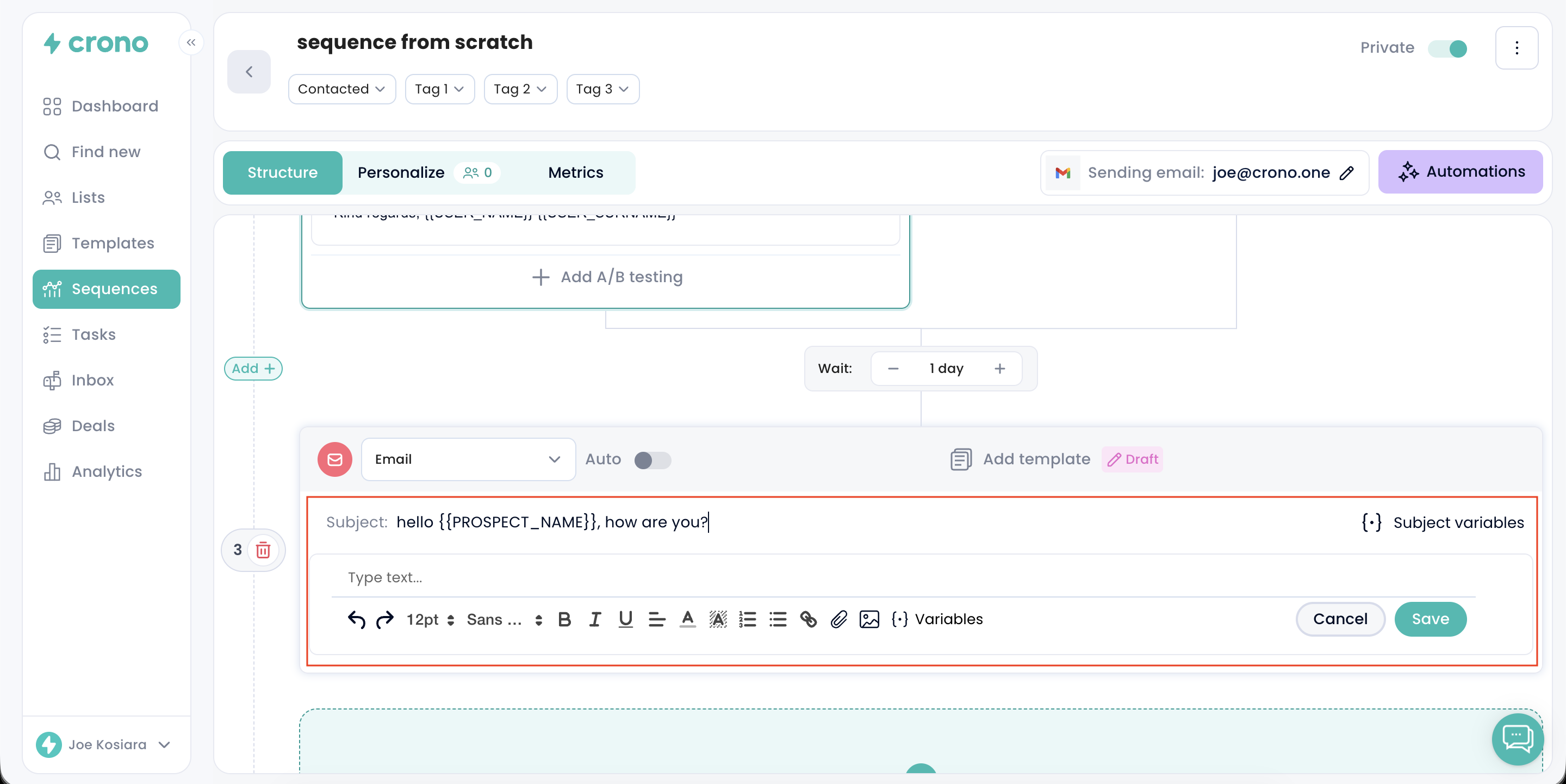Viewport: 1566px width, 784px height.
Task: Collapse the sidebar with double chevron
Action: tap(191, 42)
